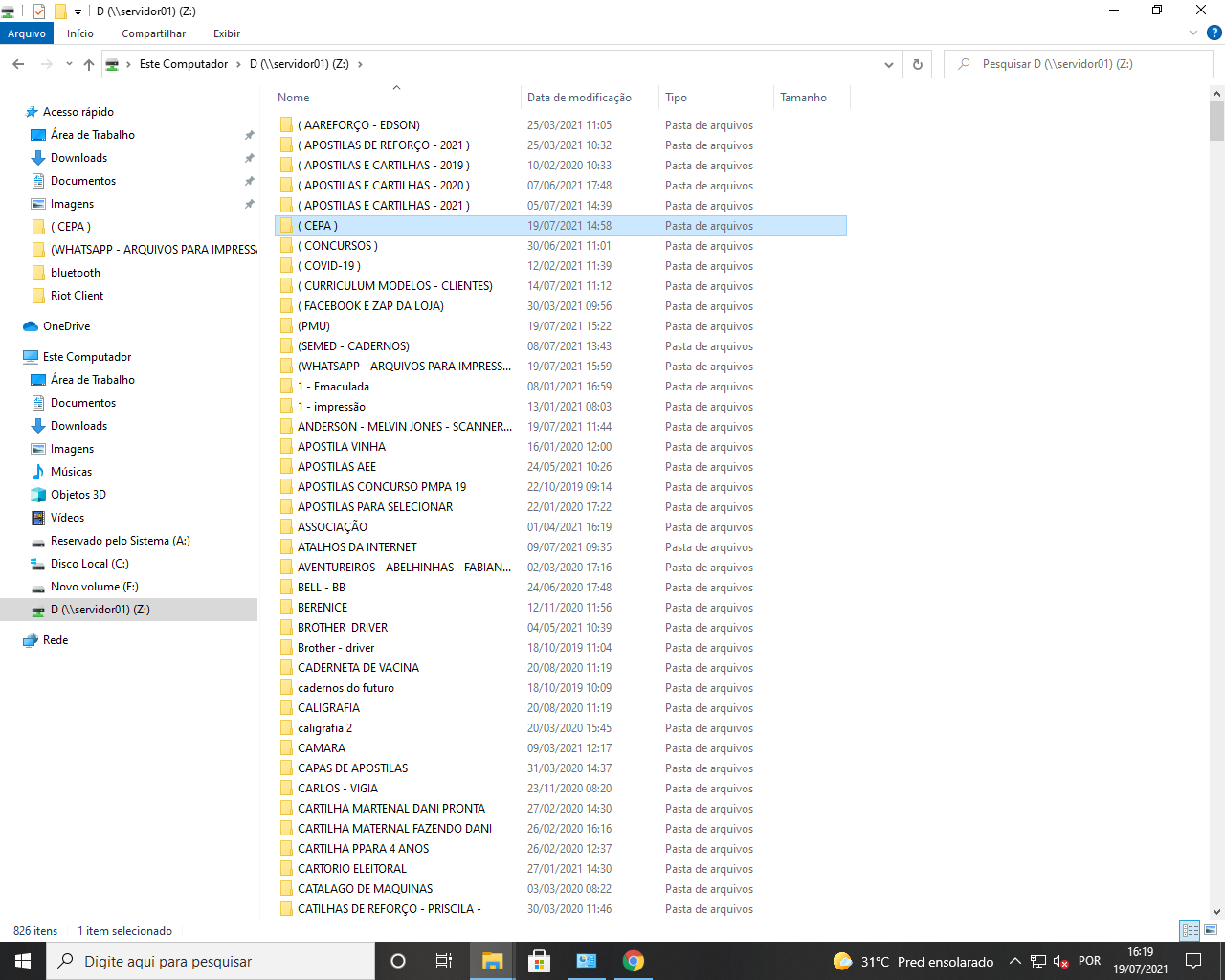Select Acesso rápido in navigation pane
Image resolution: width=1225 pixels, height=980 pixels.
click(78, 112)
